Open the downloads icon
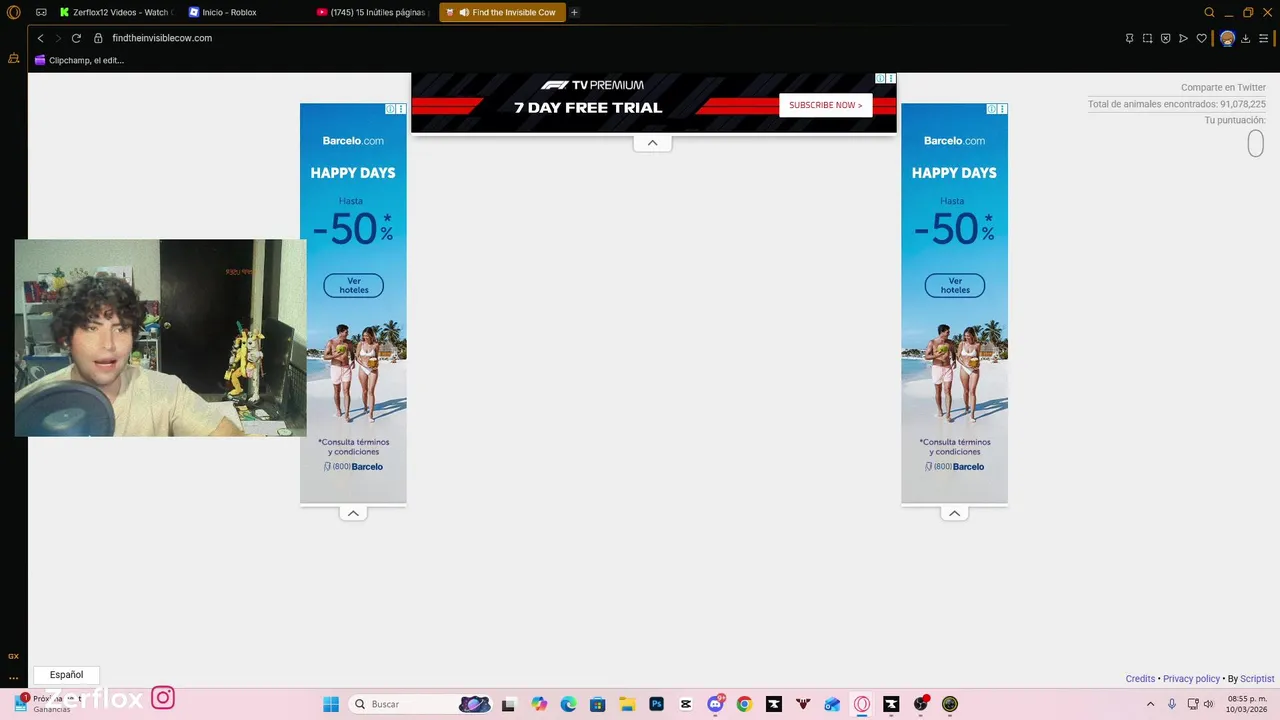This screenshot has height=720, width=1280. point(1245,38)
